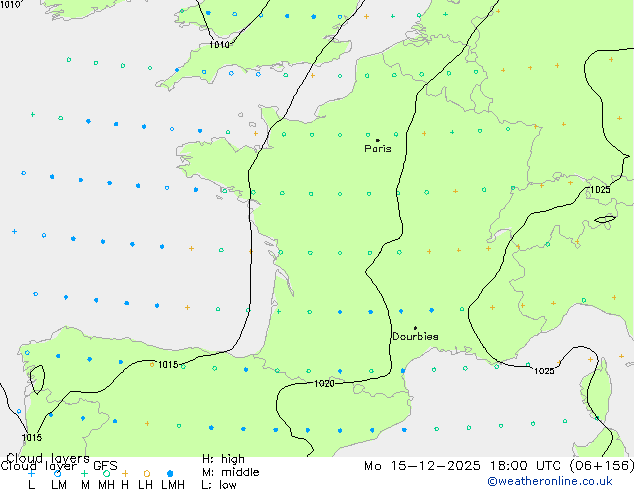Click the orange plus H legend symbol
634x490 pixels.
tap(125, 473)
